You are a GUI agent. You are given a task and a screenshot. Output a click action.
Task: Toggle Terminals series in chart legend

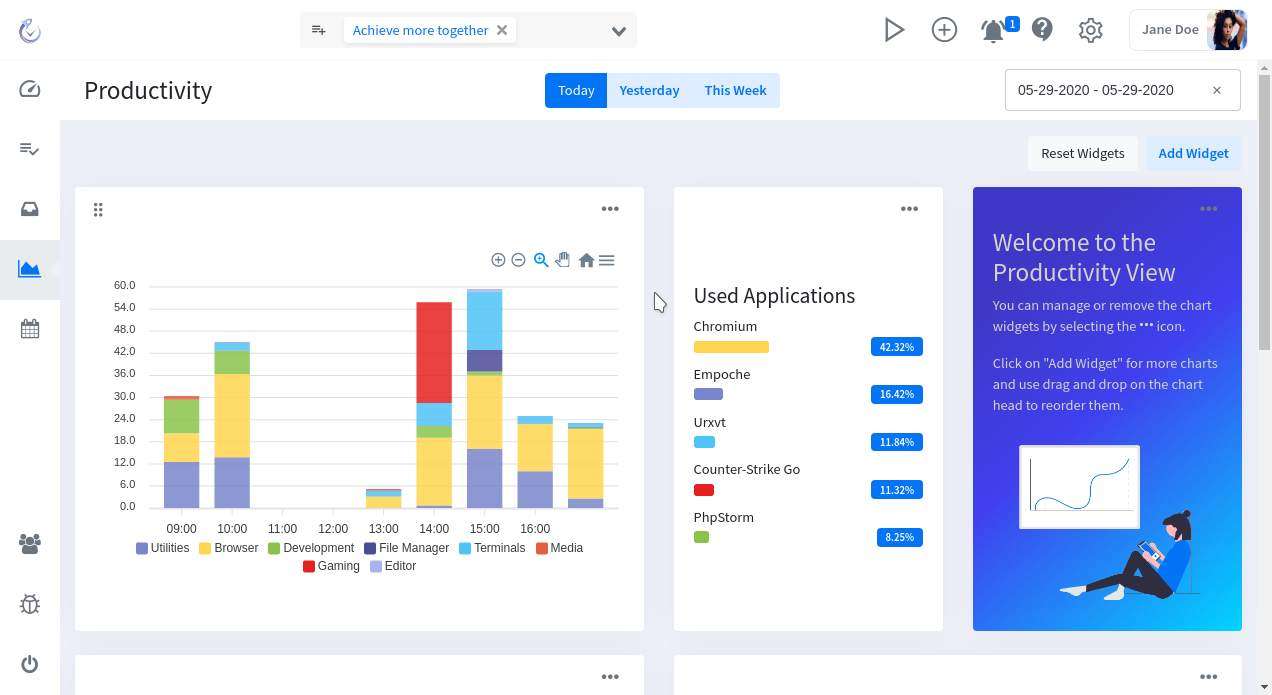point(492,548)
